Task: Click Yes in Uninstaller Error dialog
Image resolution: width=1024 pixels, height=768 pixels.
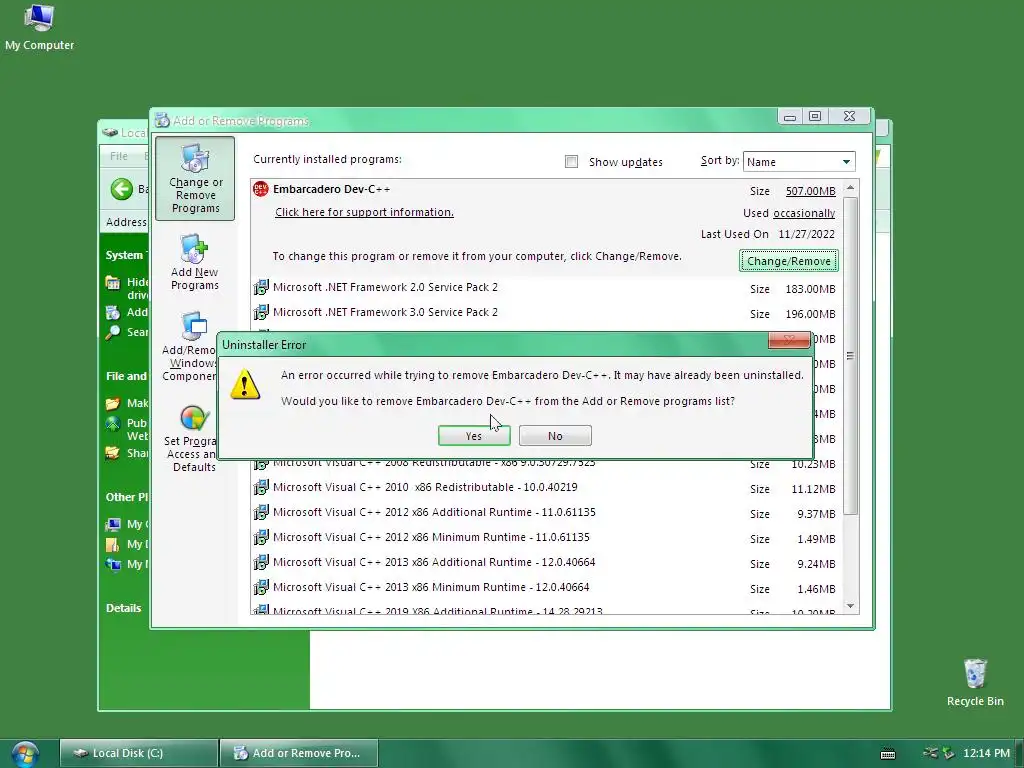Action: click(474, 436)
